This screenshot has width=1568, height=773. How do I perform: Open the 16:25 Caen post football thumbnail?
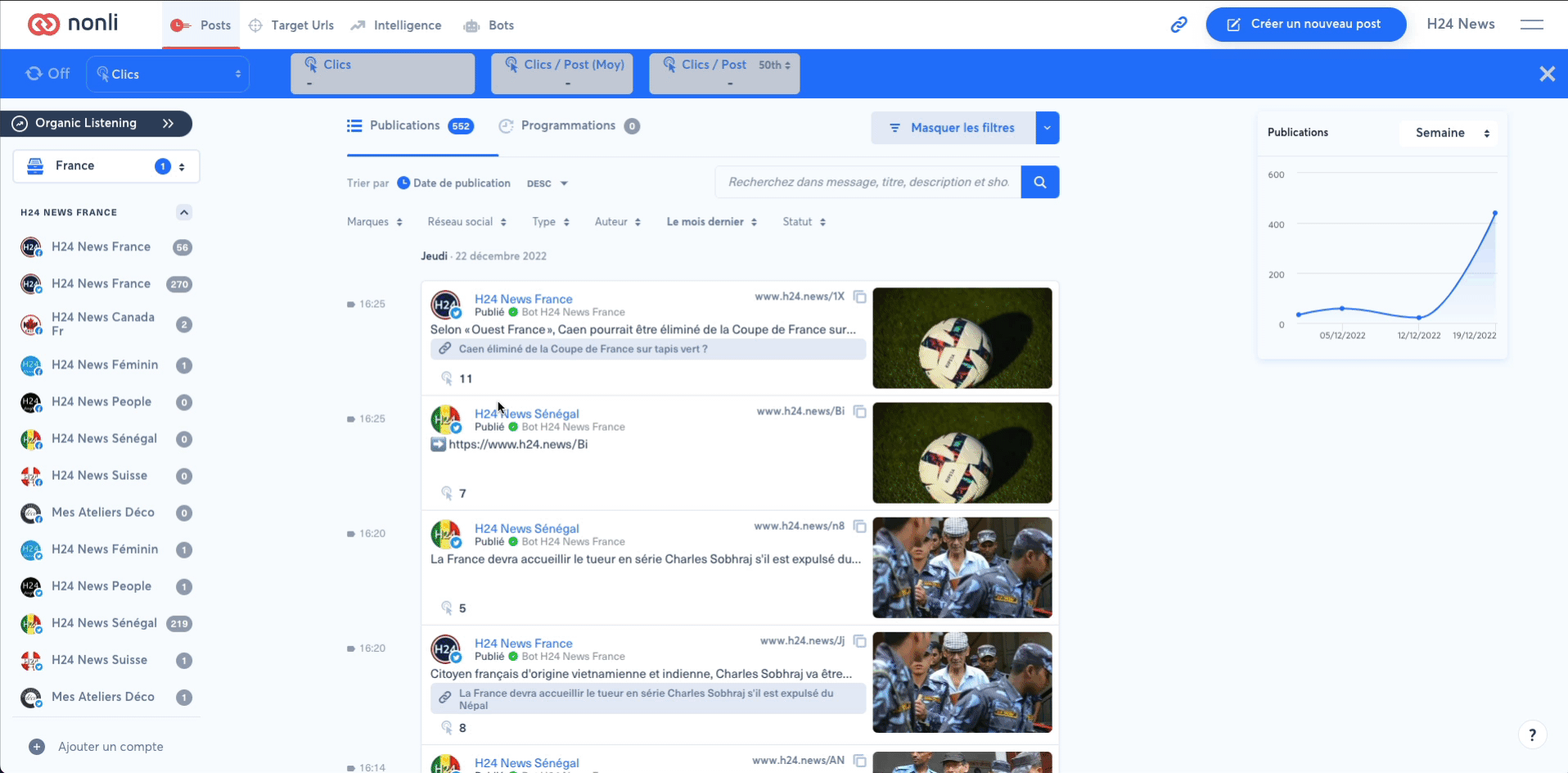[962, 337]
